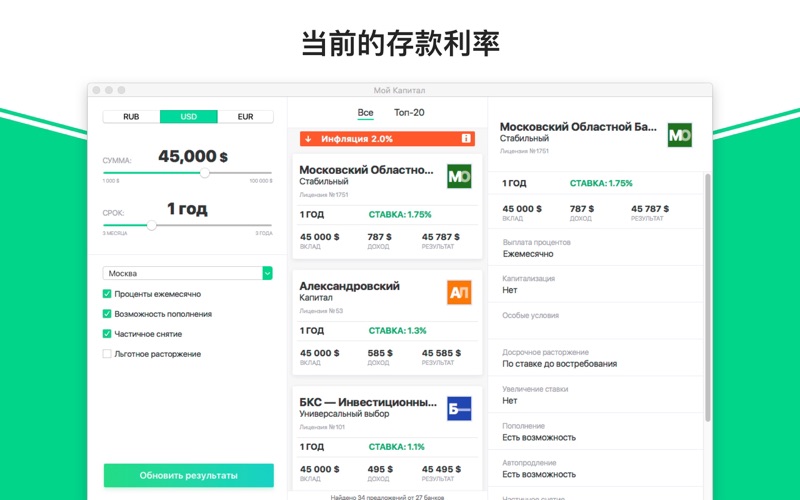Click the 45,000 $ sum value
This screenshot has height=500, width=800.
click(x=193, y=156)
